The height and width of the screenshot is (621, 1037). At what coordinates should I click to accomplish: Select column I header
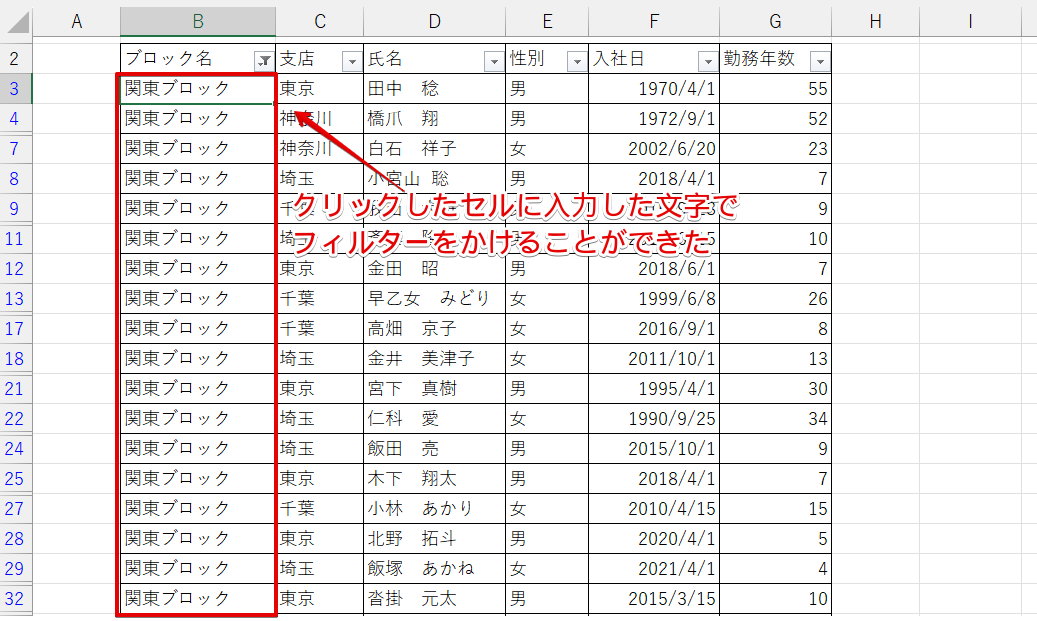click(970, 22)
